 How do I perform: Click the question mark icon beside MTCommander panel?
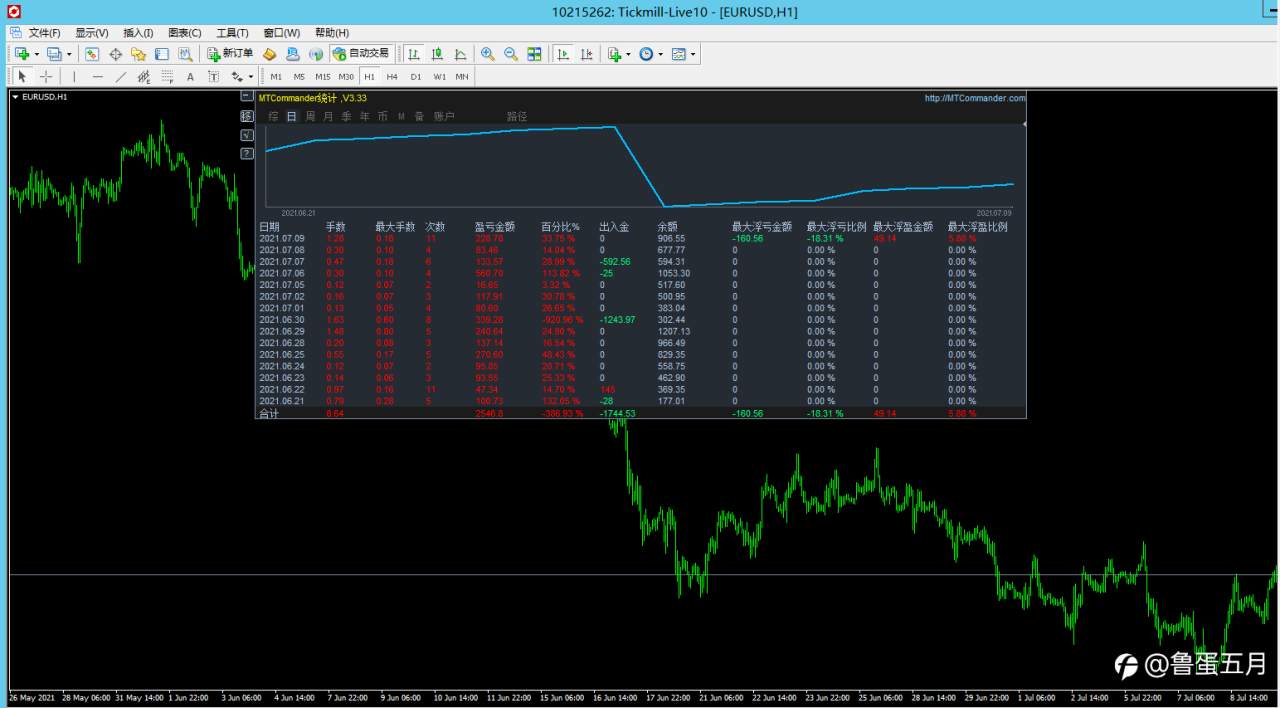coord(247,153)
